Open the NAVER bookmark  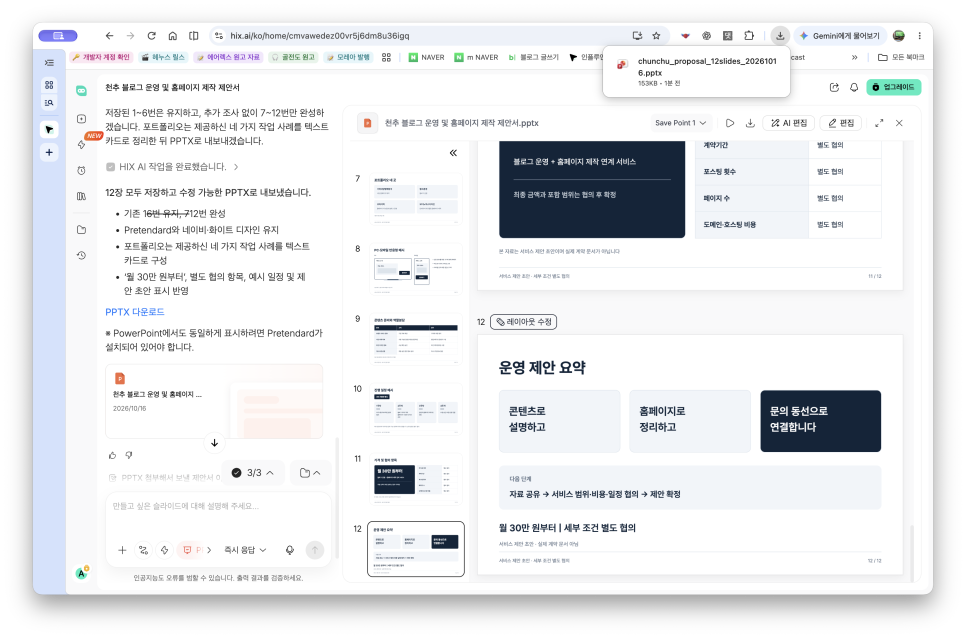pos(426,57)
